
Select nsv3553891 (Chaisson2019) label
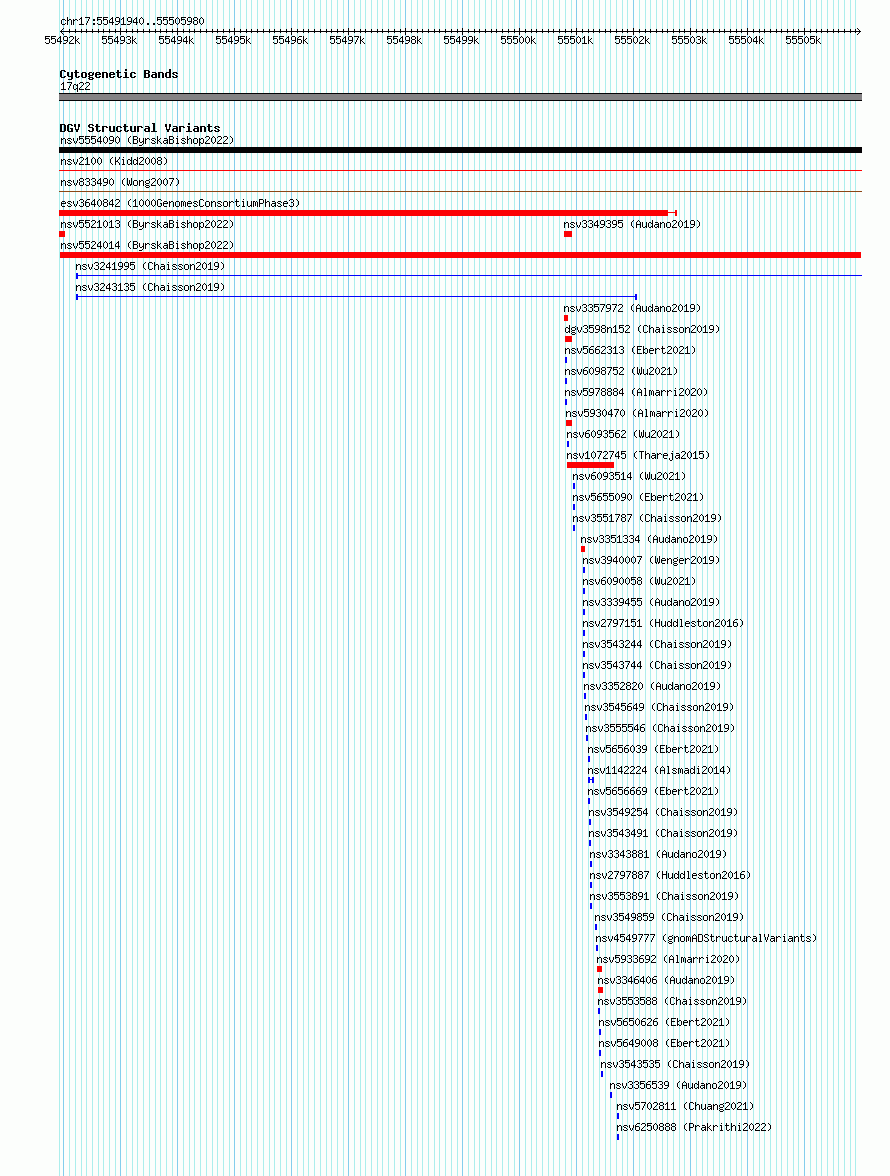click(664, 896)
